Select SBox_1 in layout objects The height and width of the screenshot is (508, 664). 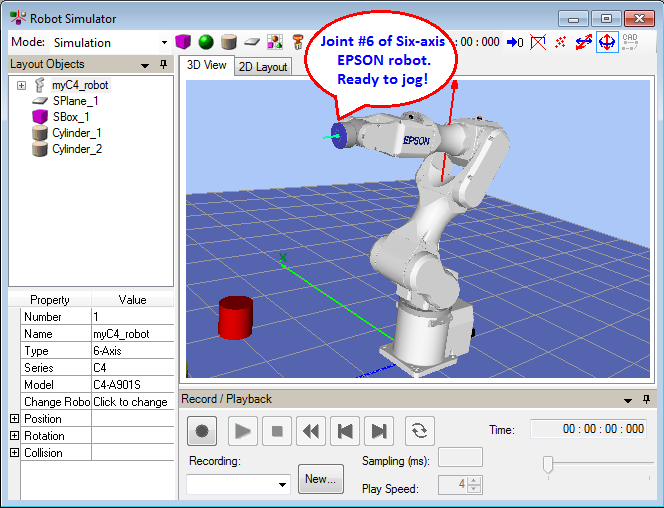[x=71, y=117]
